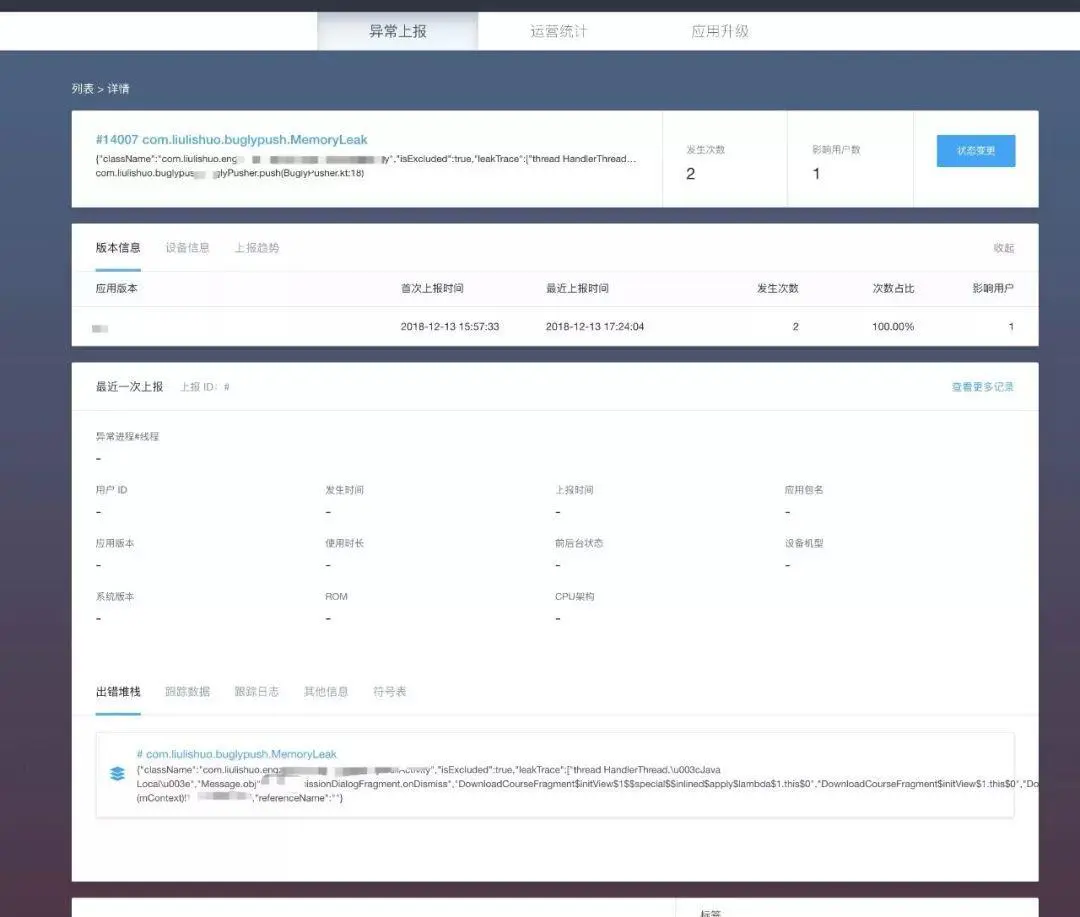The width and height of the screenshot is (1080, 917).
Task: Select the 版本信息 tab
Action: [118, 247]
